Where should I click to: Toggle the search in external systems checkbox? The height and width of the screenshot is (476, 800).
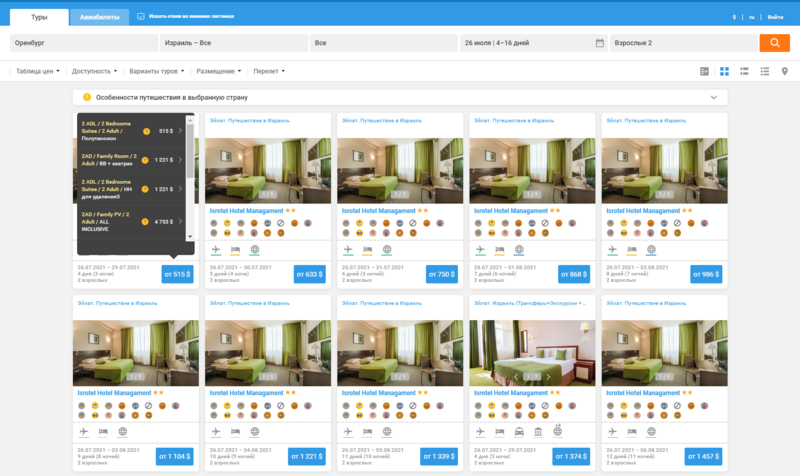[140, 17]
